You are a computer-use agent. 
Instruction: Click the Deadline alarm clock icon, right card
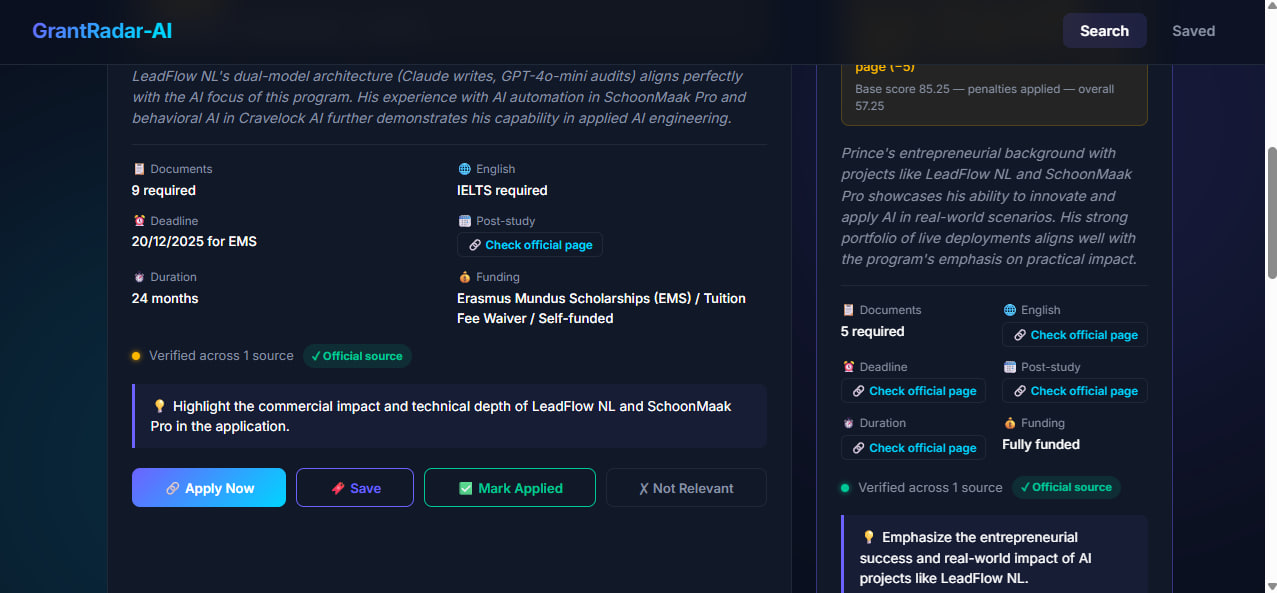(848, 367)
